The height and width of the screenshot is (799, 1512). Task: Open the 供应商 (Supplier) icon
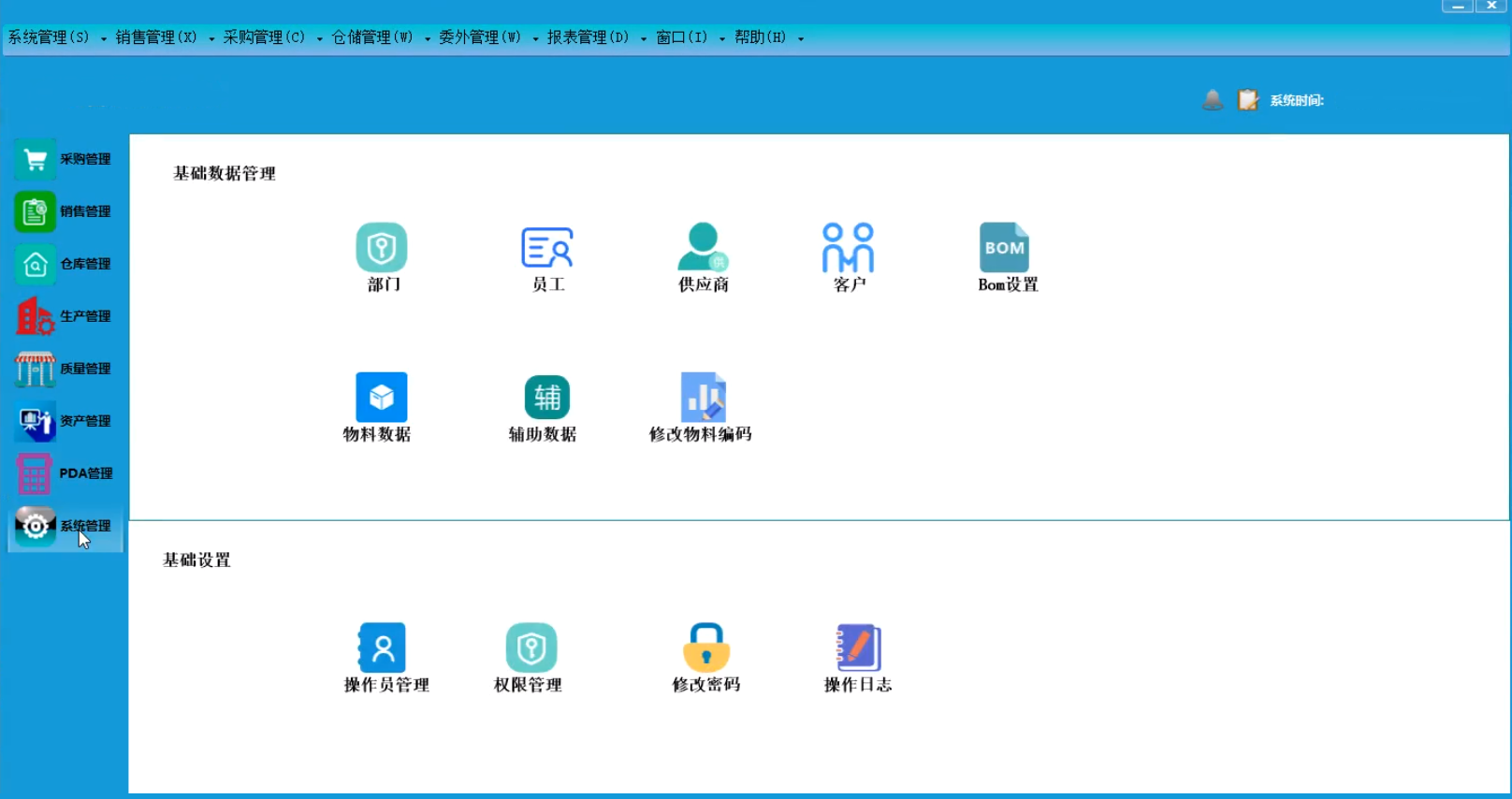click(x=703, y=248)
